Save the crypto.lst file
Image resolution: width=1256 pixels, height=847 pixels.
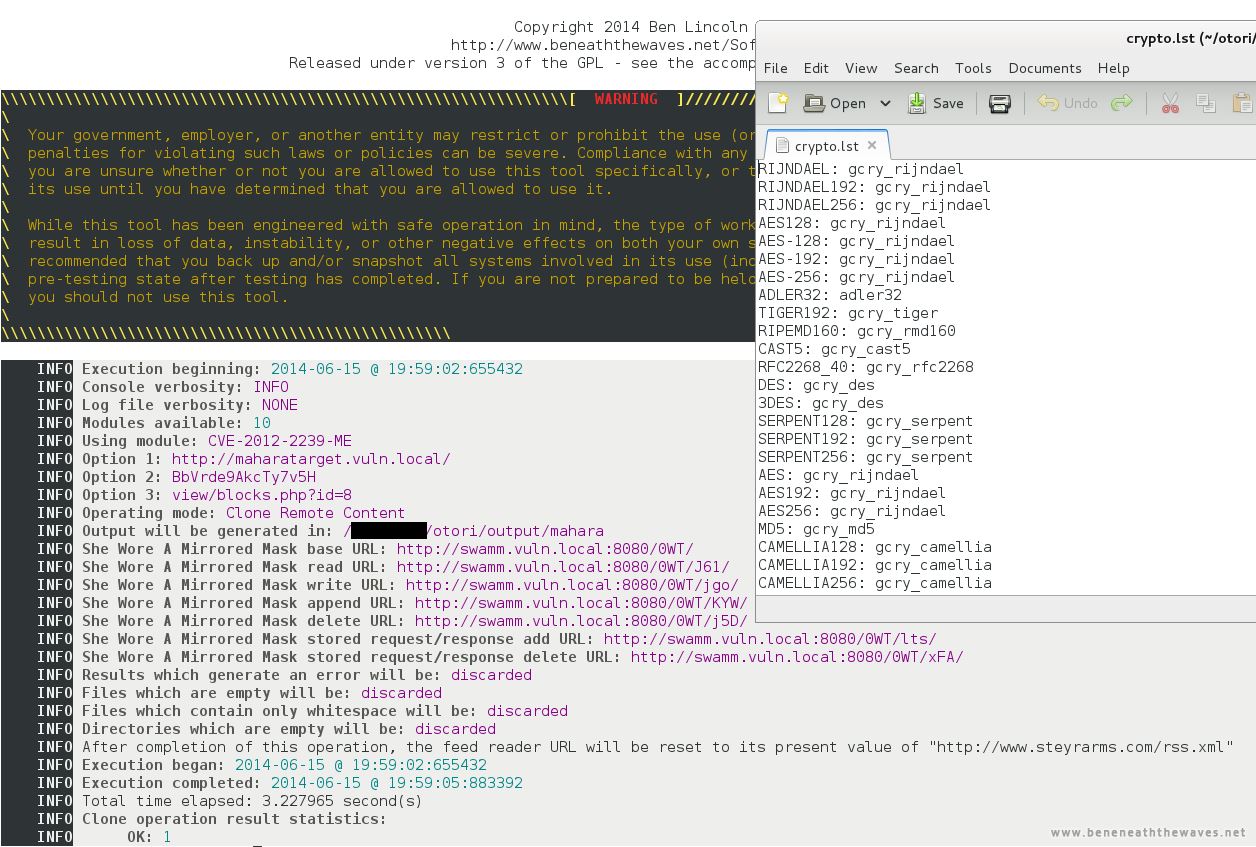(935, 103)
